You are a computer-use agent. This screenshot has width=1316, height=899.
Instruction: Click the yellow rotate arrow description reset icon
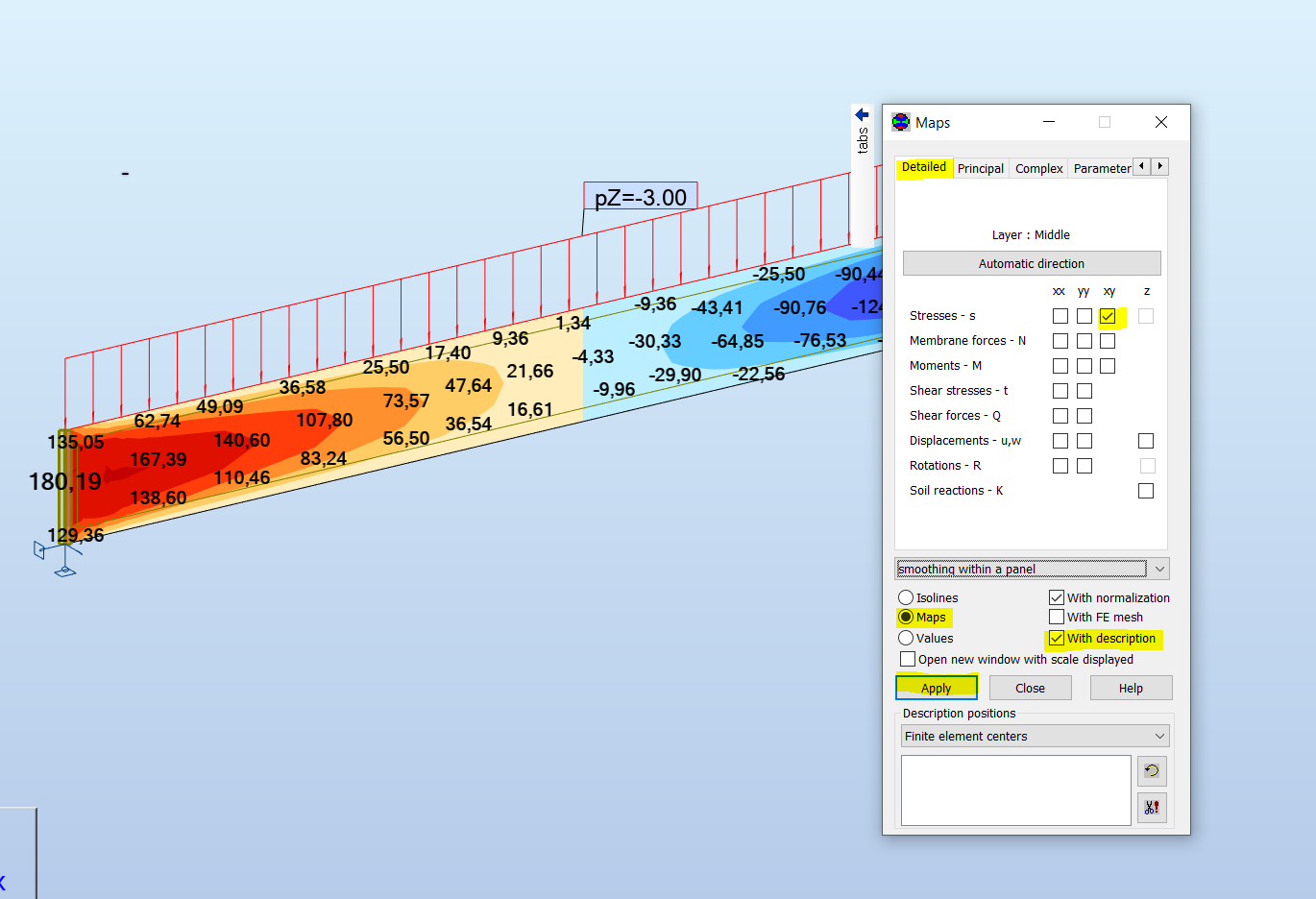pyautogui.click(x=1152, y=770)
